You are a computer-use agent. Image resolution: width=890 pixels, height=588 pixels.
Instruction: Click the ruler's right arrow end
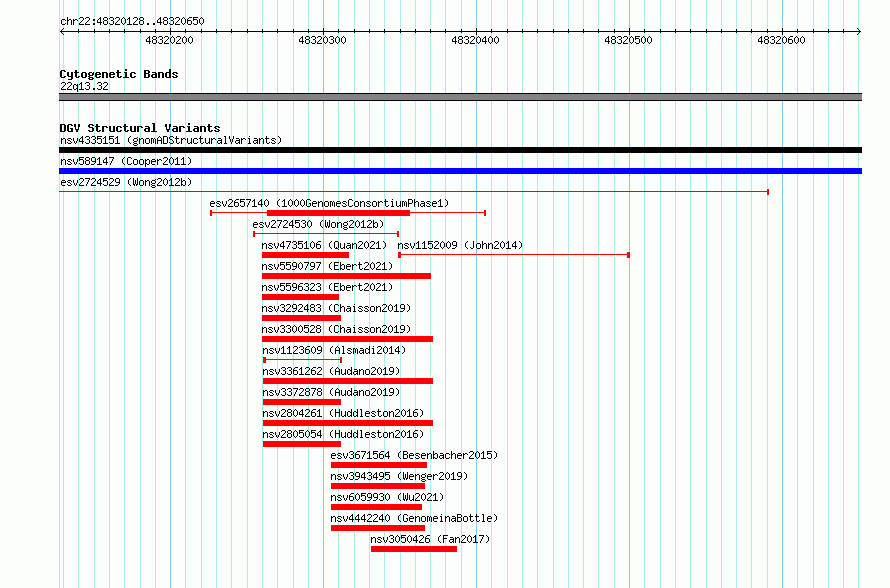(859, 32)
